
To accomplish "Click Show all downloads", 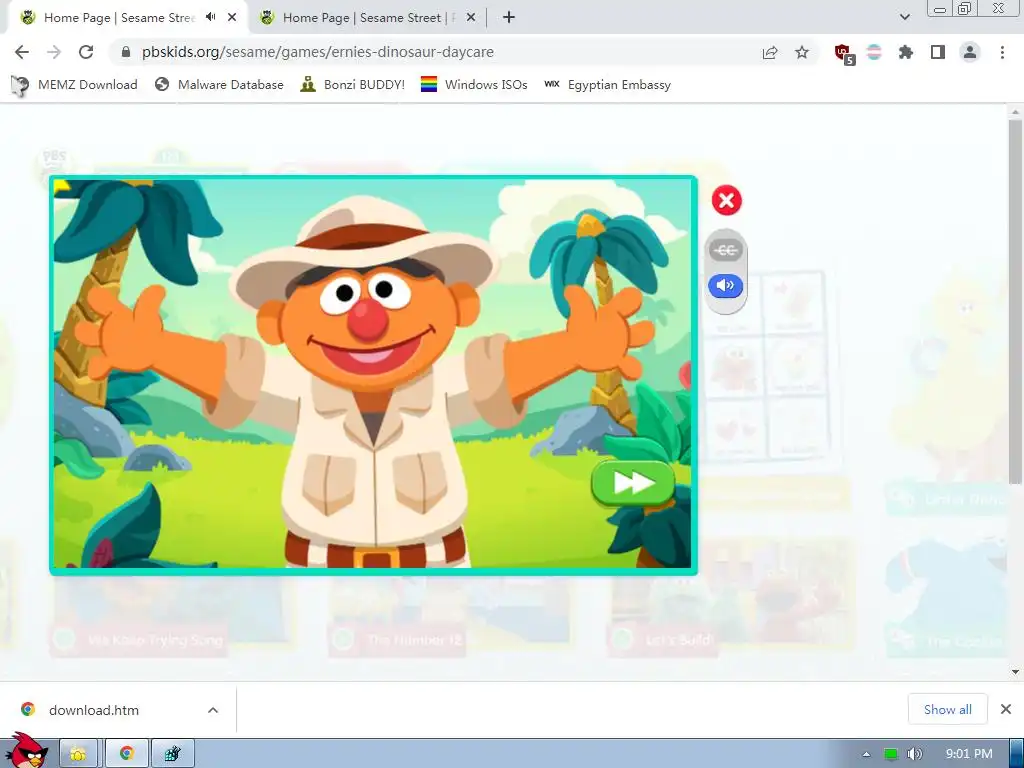I will (947, 709).
